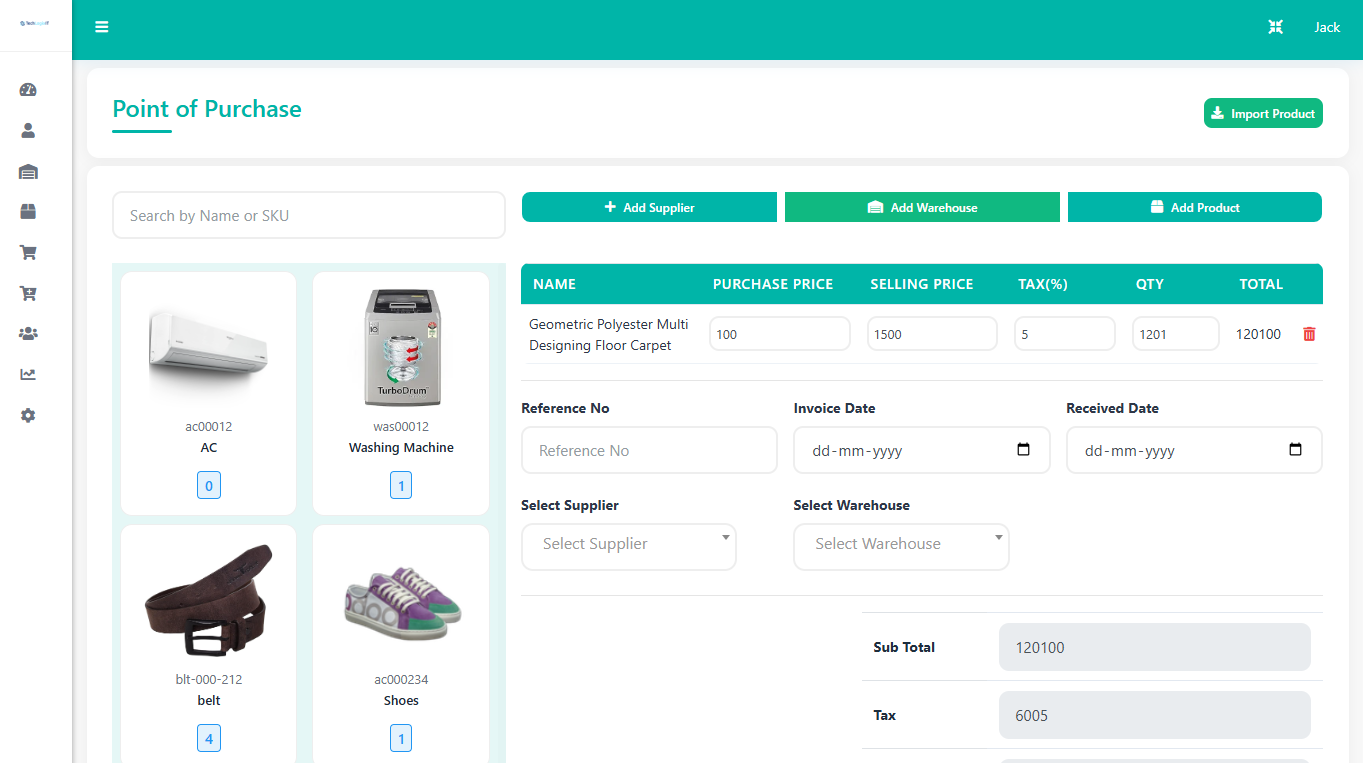Viewport: 1363px width, 763px height.
Task: Open the Jack user menu
Action: click(x=1327, y=27)
